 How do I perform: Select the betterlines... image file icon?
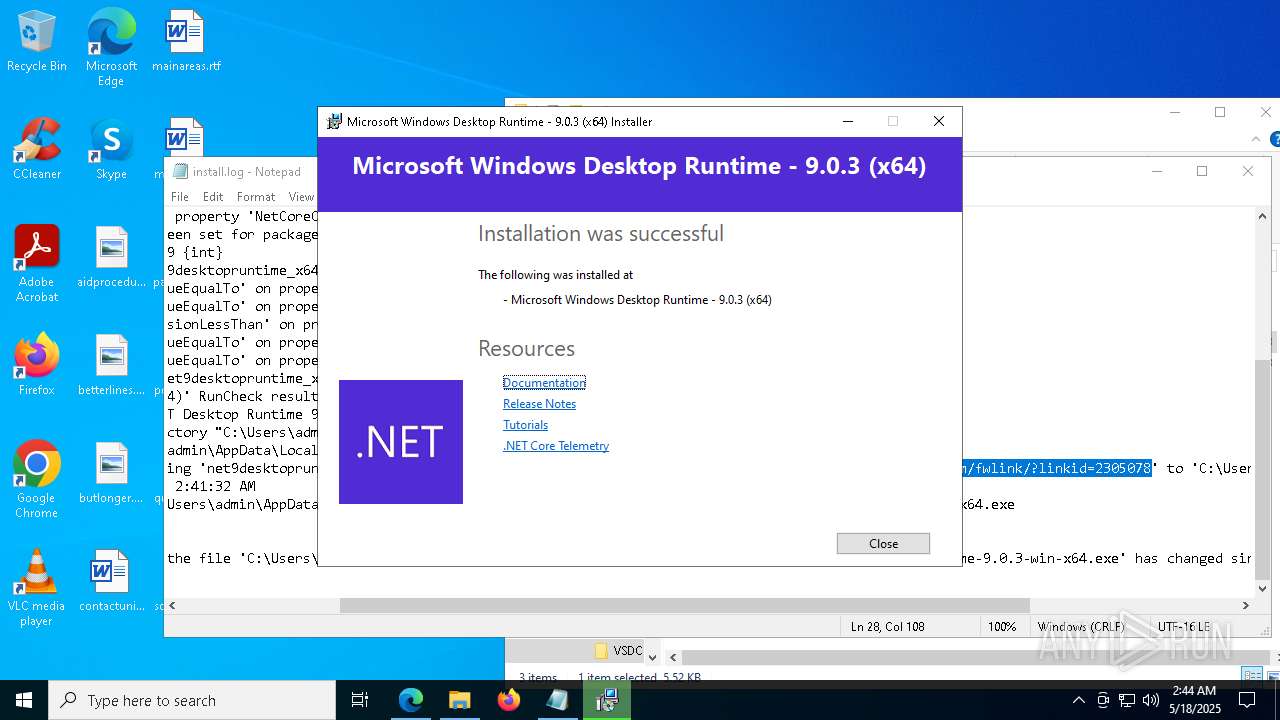coord(111,365)
